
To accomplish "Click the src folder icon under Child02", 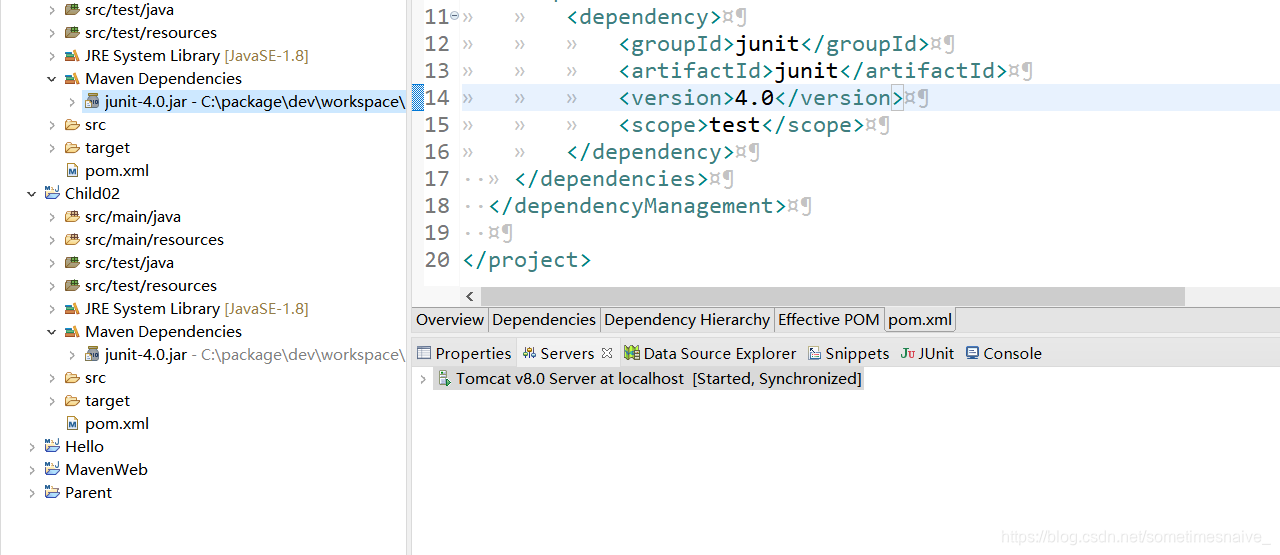I will click(x=72, y=377).
